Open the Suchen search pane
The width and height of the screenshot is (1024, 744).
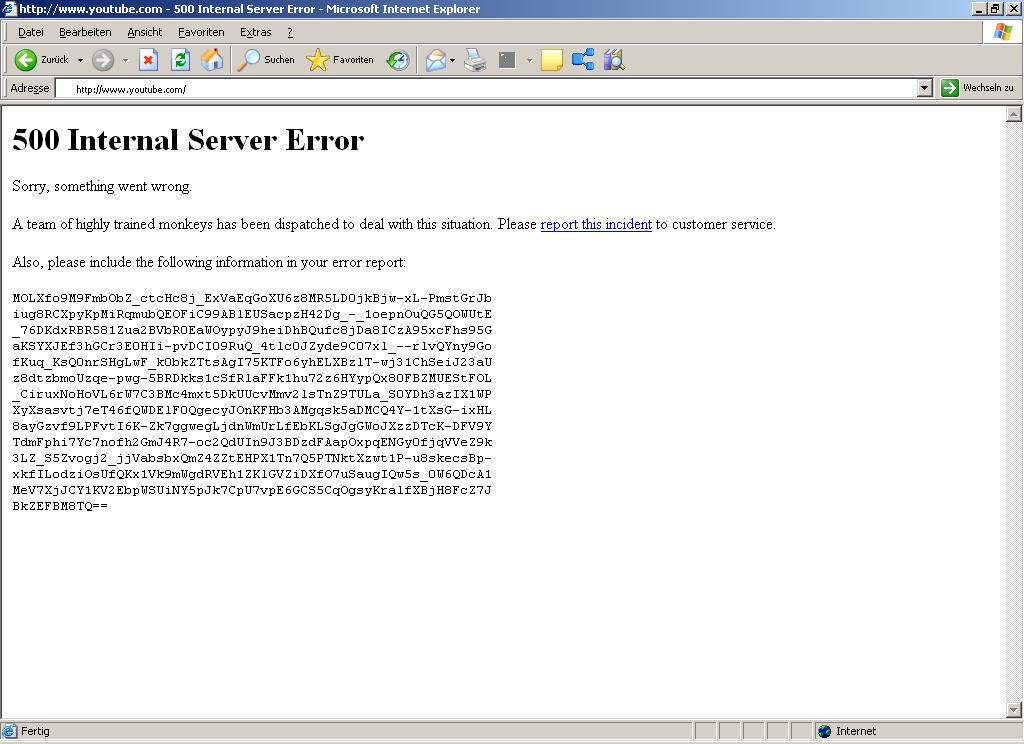coord(266,60)
